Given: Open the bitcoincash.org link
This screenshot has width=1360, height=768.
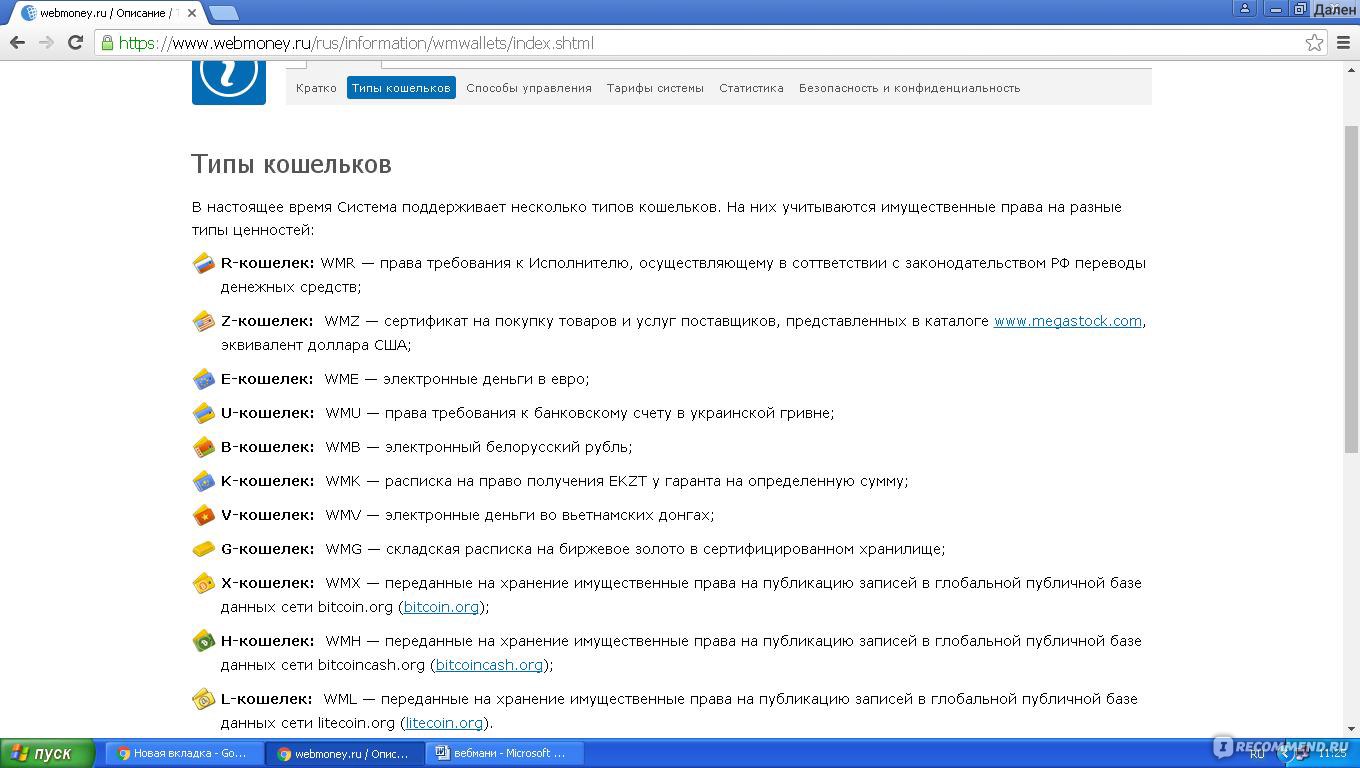Looking at the screenshot, I should [x=489, y=665].
